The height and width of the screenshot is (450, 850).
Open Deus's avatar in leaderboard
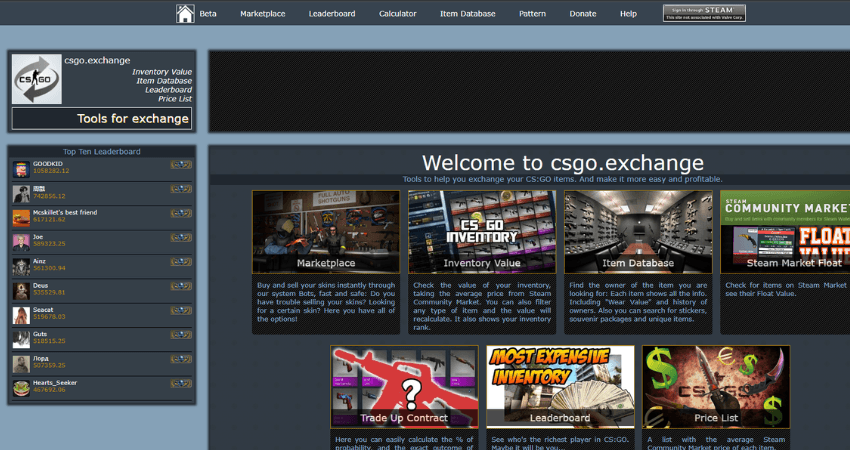pyautogui.click(x=21, y=291)
